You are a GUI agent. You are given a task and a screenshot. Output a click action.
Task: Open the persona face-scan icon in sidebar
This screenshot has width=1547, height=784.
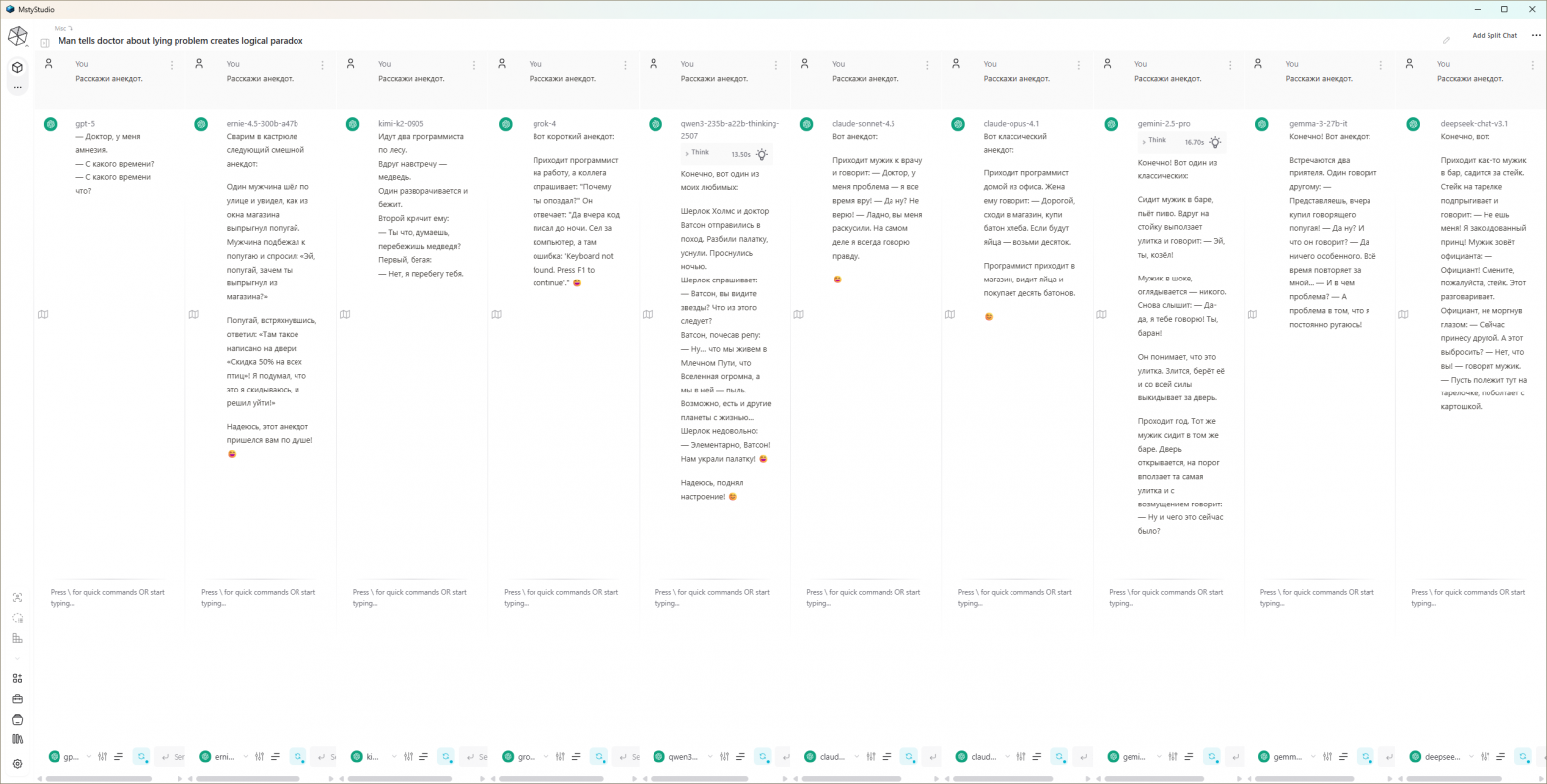click(17, 598)
